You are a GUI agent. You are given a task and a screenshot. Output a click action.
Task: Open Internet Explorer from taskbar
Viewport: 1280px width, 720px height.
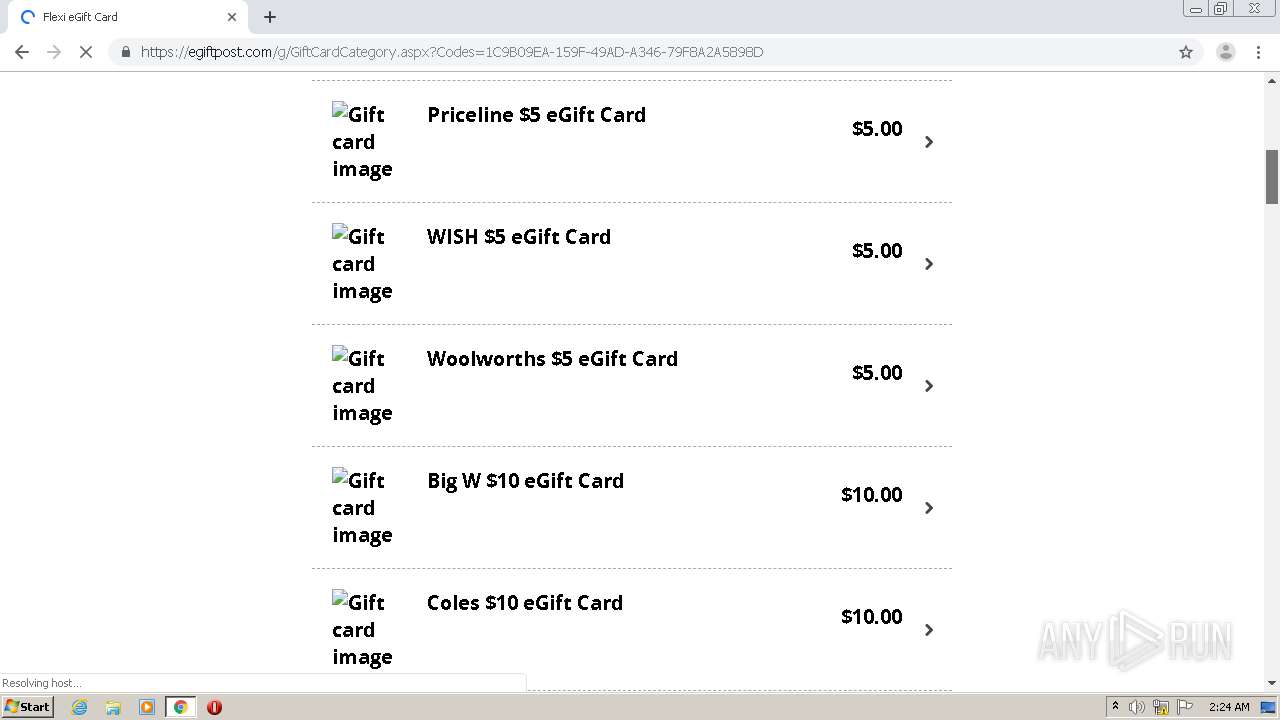(x=80, y=707)
